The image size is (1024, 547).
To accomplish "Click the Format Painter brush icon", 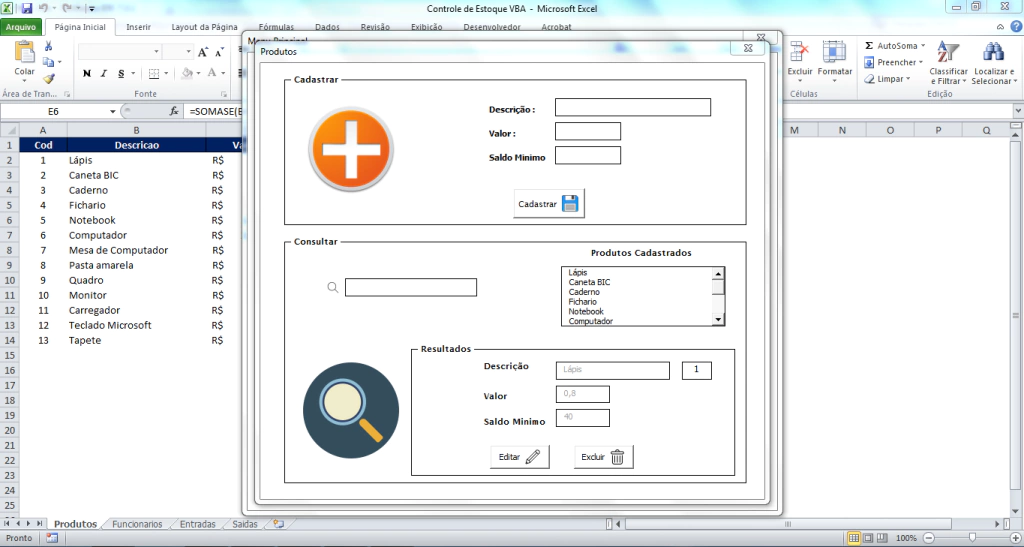I will click(48, 78).
